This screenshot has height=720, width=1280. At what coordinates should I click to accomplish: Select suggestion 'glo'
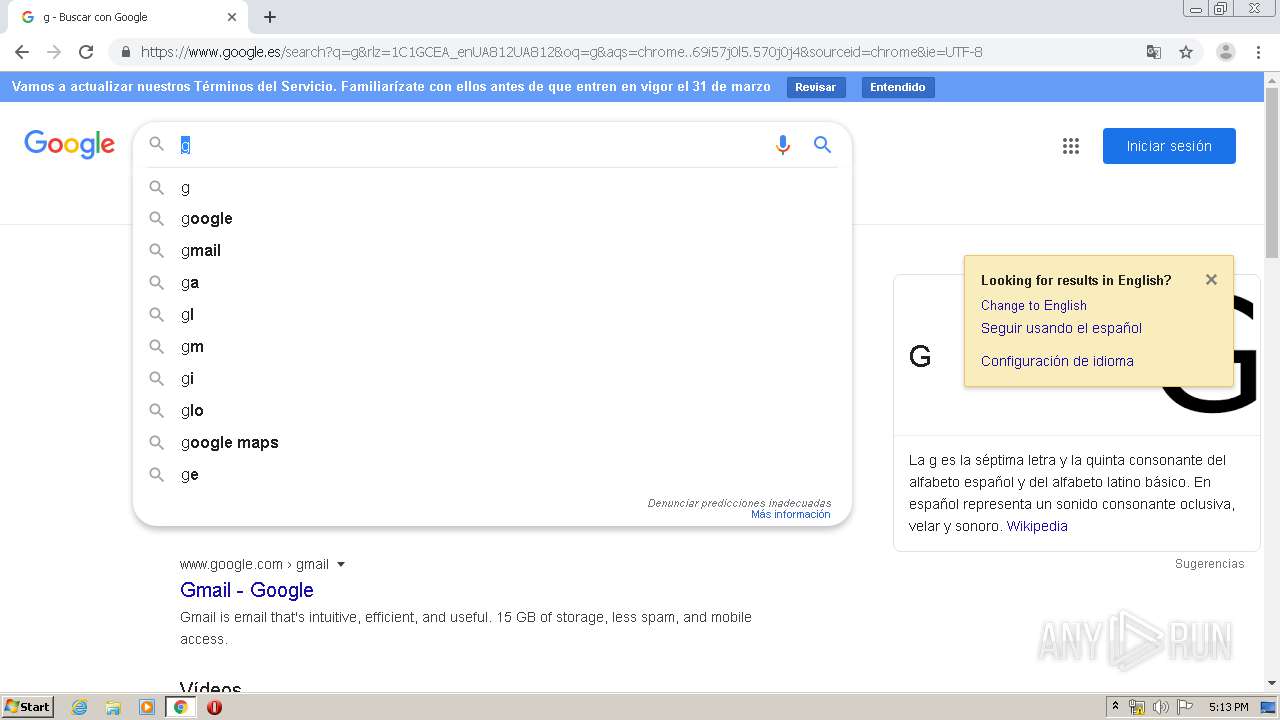tap(492, 411)
